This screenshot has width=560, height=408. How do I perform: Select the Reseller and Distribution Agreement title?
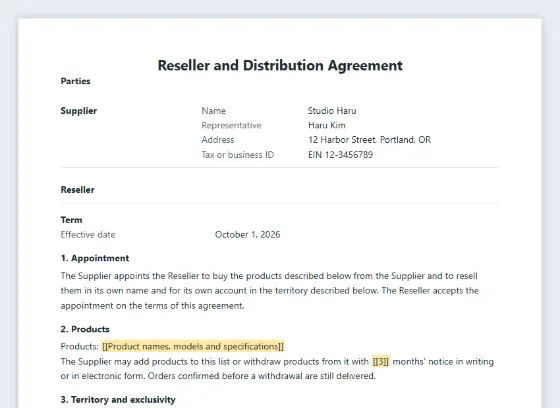tap(280, 65)
